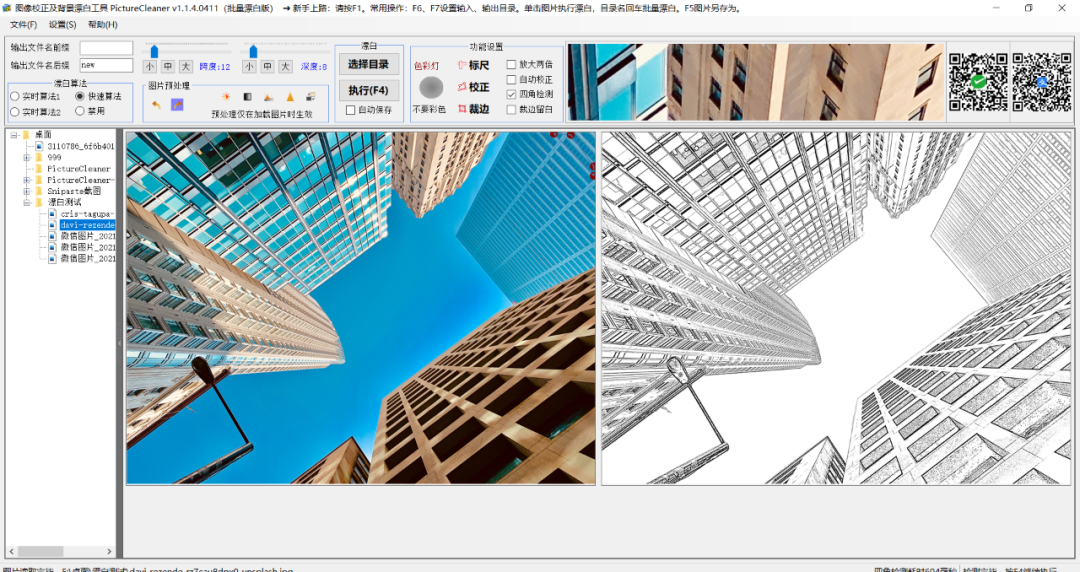Open the 设置(S) menu
The image size is (1080, 572).
62,25
